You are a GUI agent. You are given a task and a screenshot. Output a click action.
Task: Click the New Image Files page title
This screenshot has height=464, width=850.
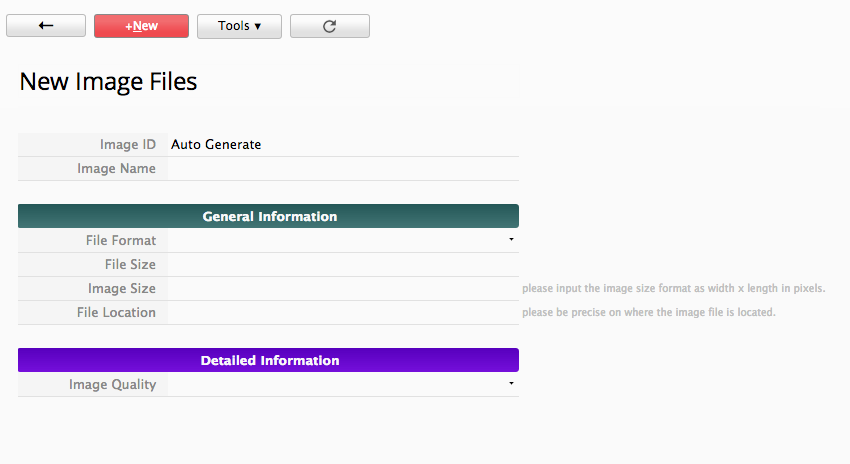pyautogui.click(x=108, y=82)
